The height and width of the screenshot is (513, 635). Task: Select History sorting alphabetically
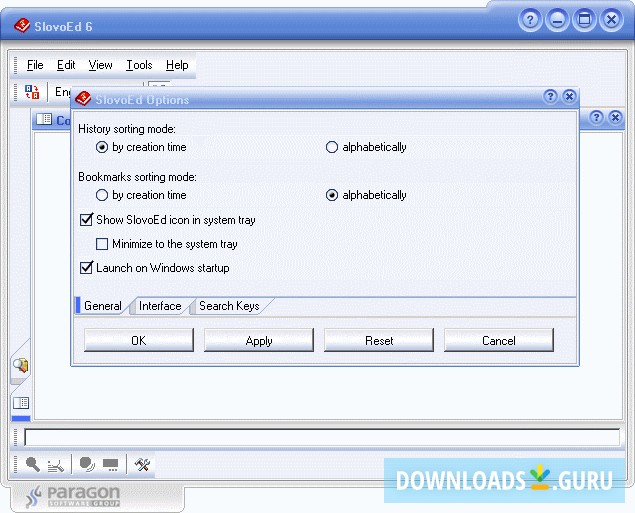point(366,147)
